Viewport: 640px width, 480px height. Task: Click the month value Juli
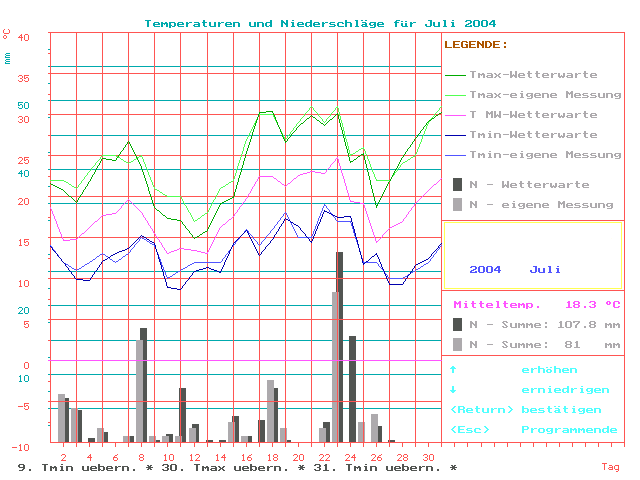point(545,270)
